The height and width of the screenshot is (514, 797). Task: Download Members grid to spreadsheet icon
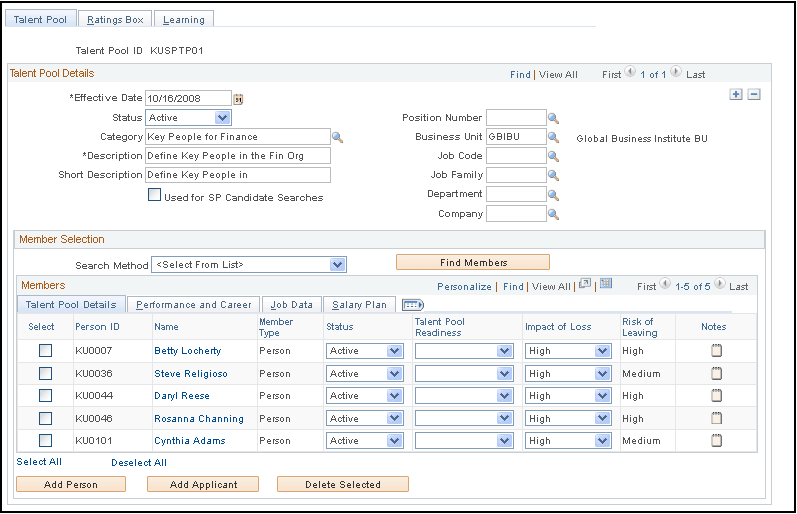[606, 284]
